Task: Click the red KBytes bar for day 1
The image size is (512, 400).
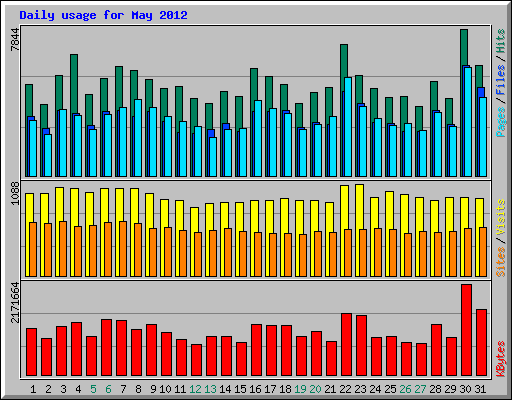Action: pyautogui.click(x=31, y=352)
